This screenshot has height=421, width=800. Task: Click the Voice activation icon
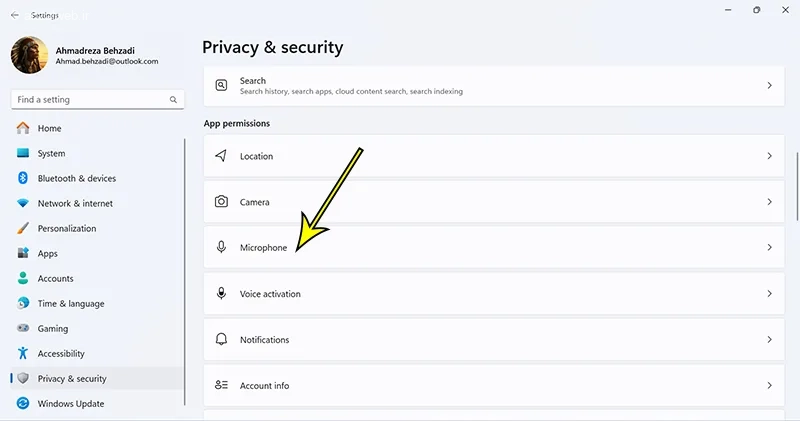pos(222,294)
